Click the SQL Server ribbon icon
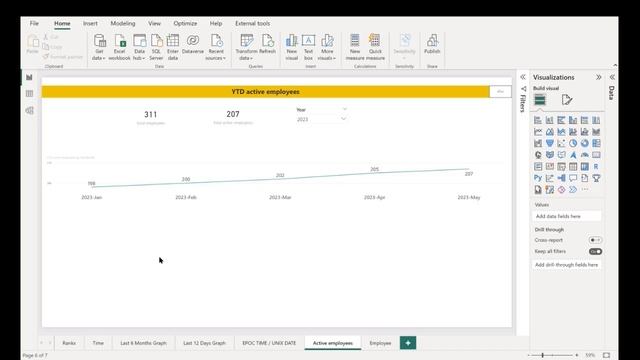 pyautogui.click(x=156, y=47)
